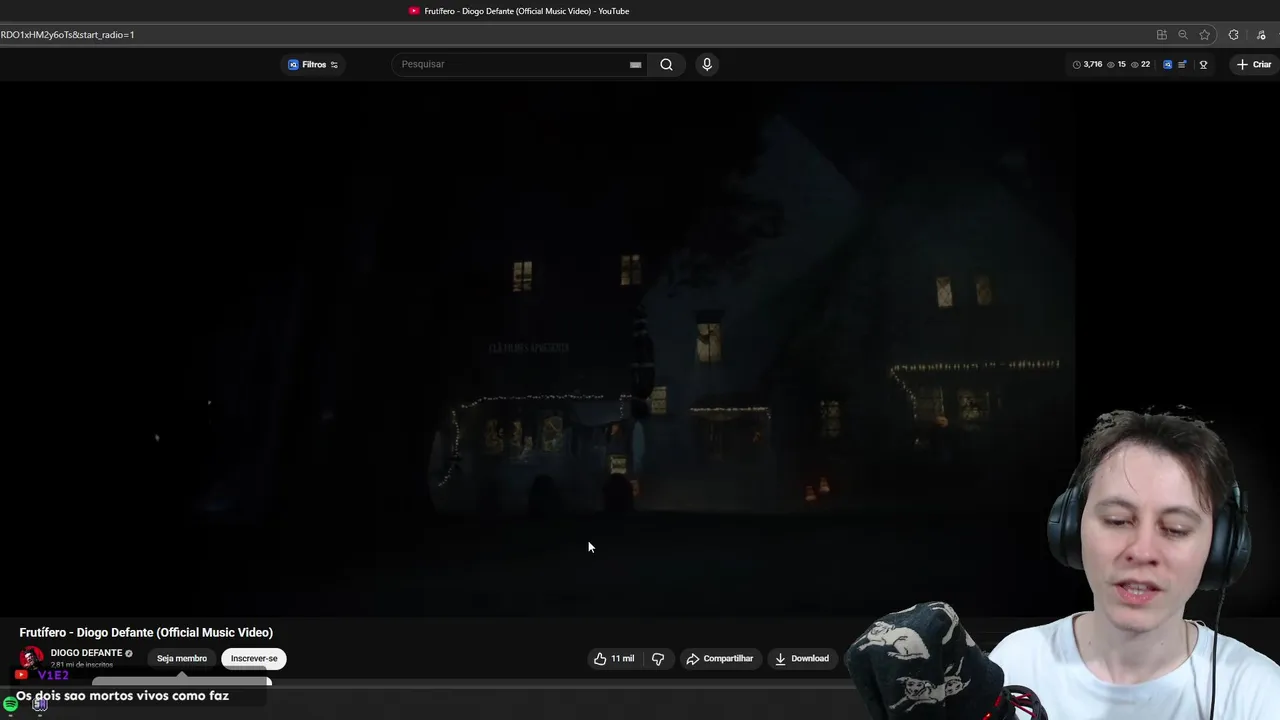Screen dimensions: 1280x720
Task: Click the Seja membro button
Action: point(182,658)
